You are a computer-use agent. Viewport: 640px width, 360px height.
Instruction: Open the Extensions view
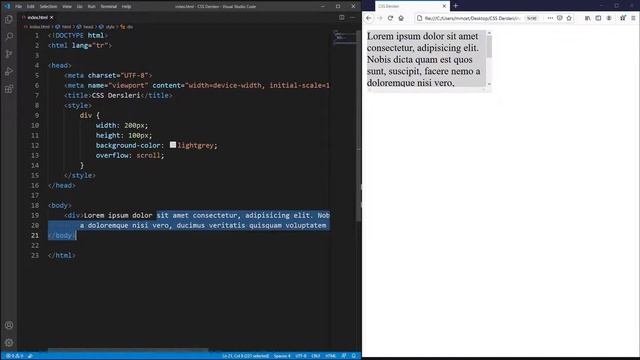(x=9, y=89)
